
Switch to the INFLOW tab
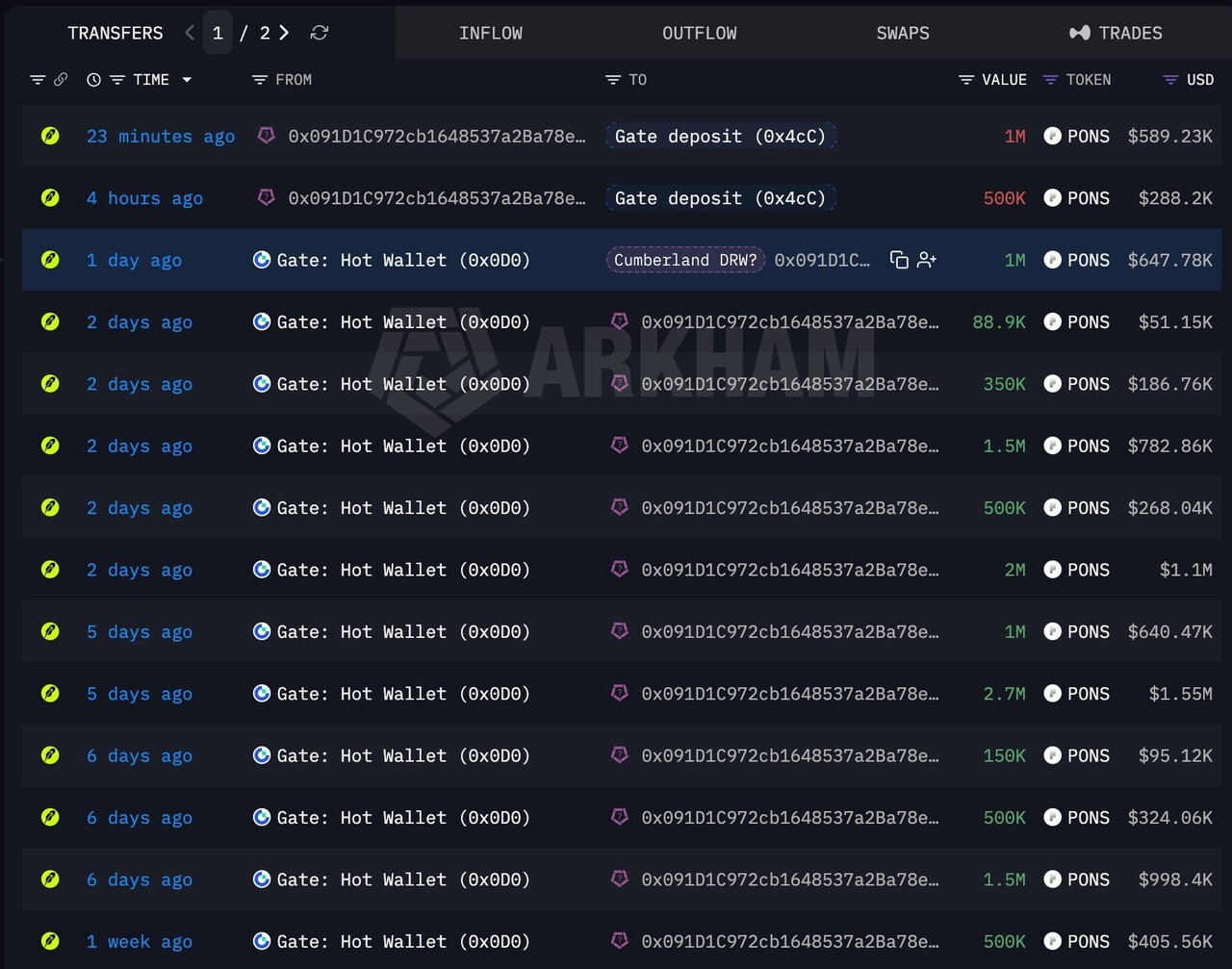coord(491,33)
